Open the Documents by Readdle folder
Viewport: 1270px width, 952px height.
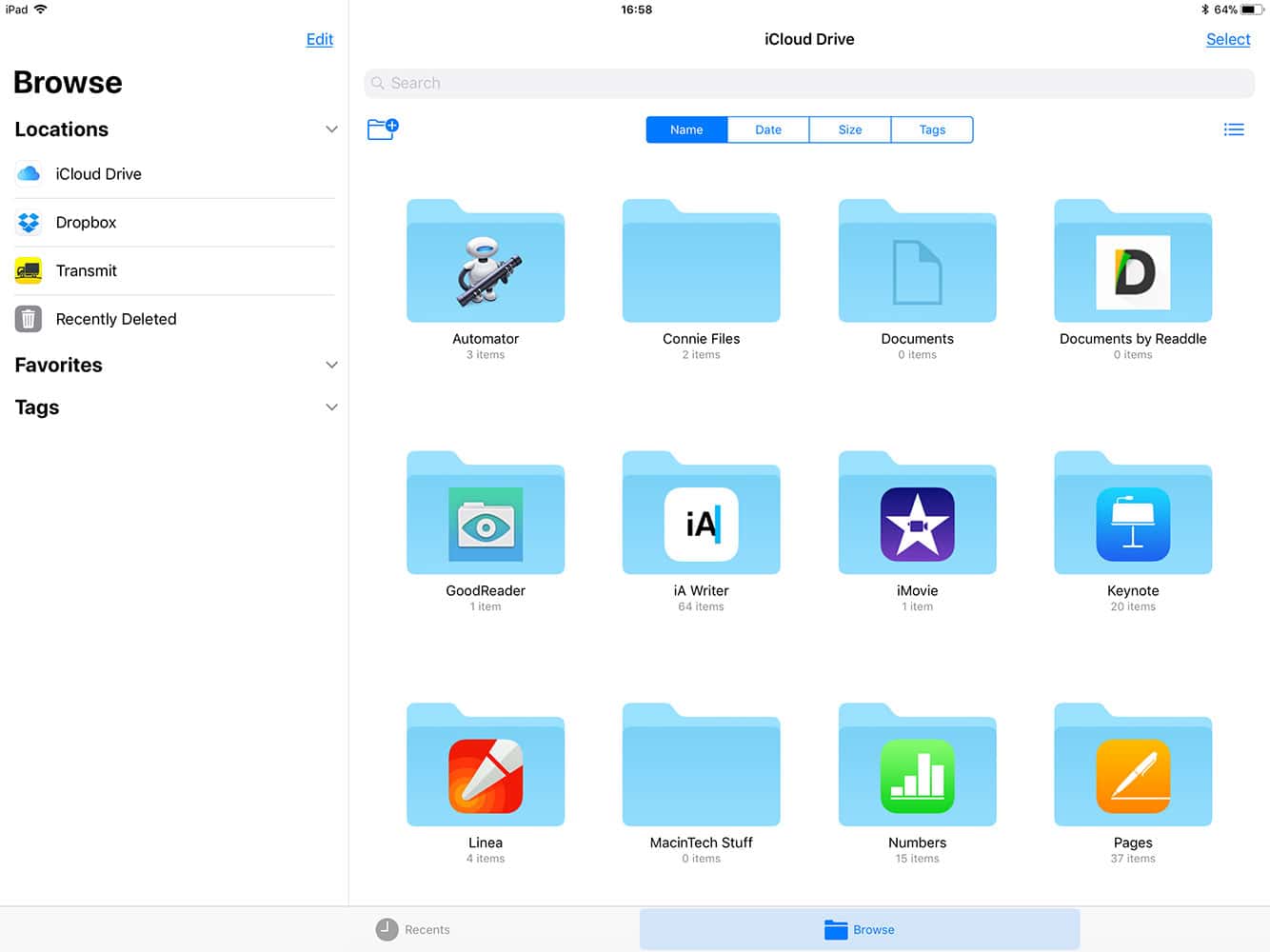(x=1133, y=261)
